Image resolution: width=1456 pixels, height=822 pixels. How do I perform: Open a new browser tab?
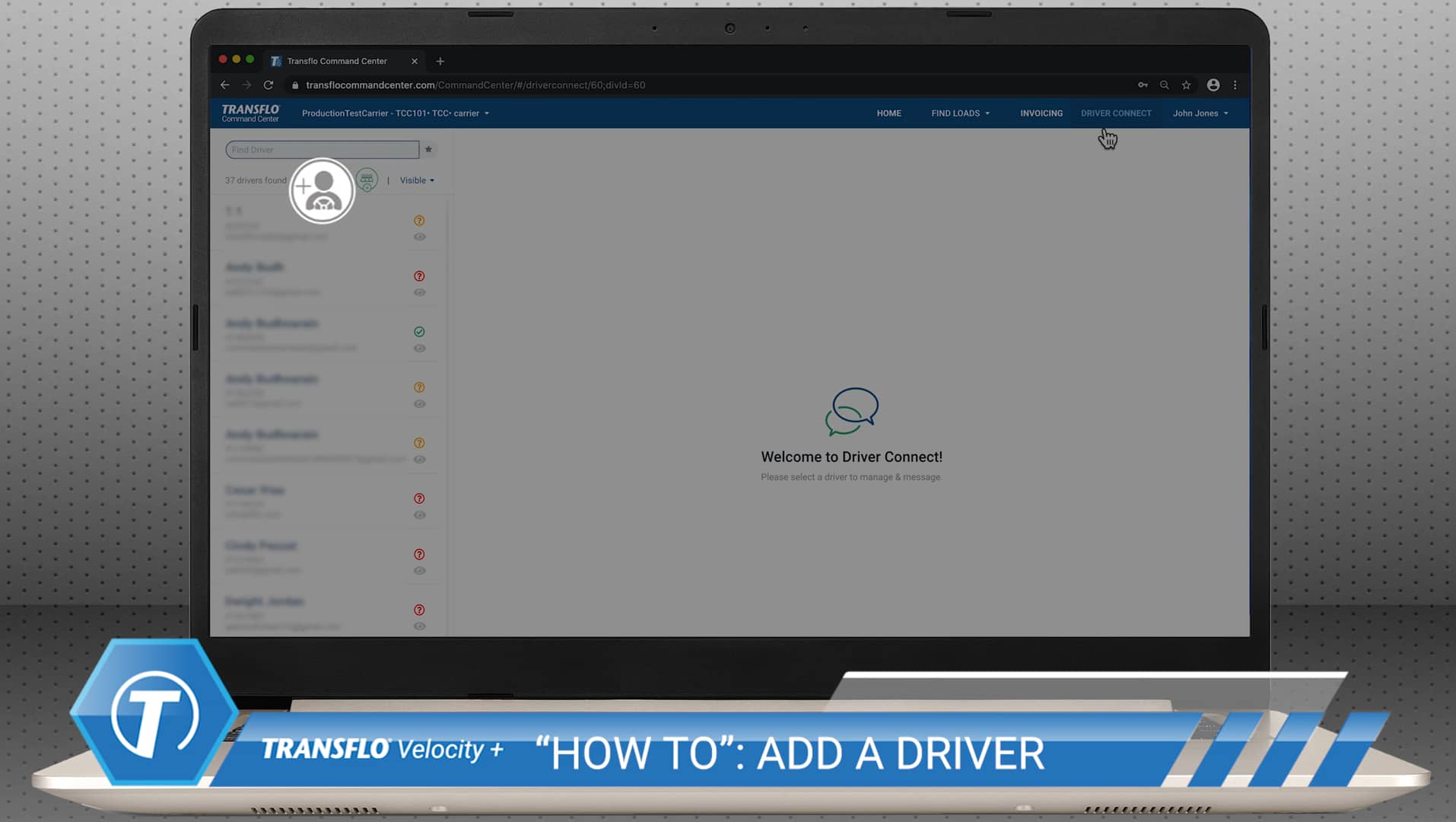(x=440, y=61)
